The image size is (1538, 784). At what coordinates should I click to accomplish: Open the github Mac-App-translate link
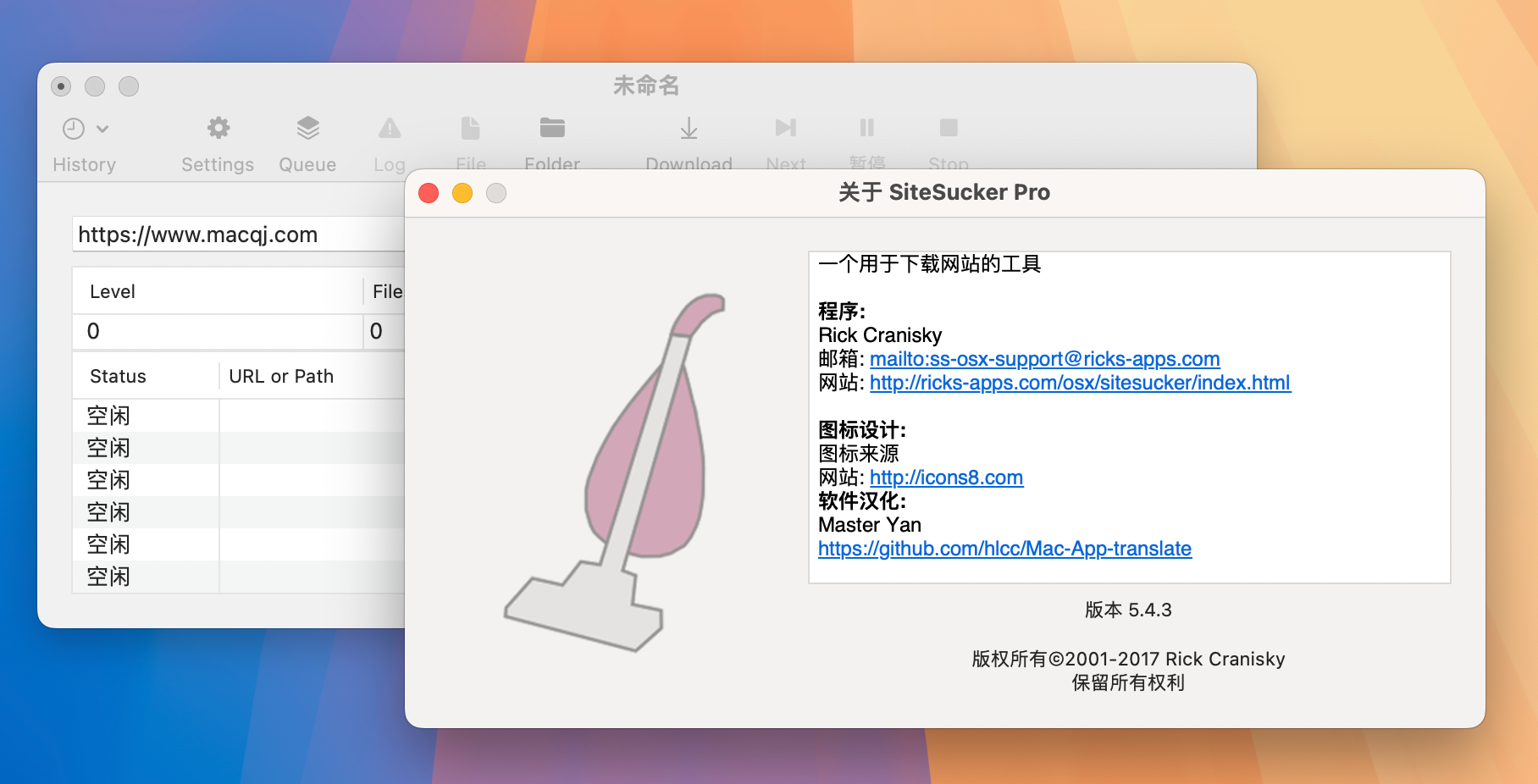pyautogui.click(x=1004, y=549)
